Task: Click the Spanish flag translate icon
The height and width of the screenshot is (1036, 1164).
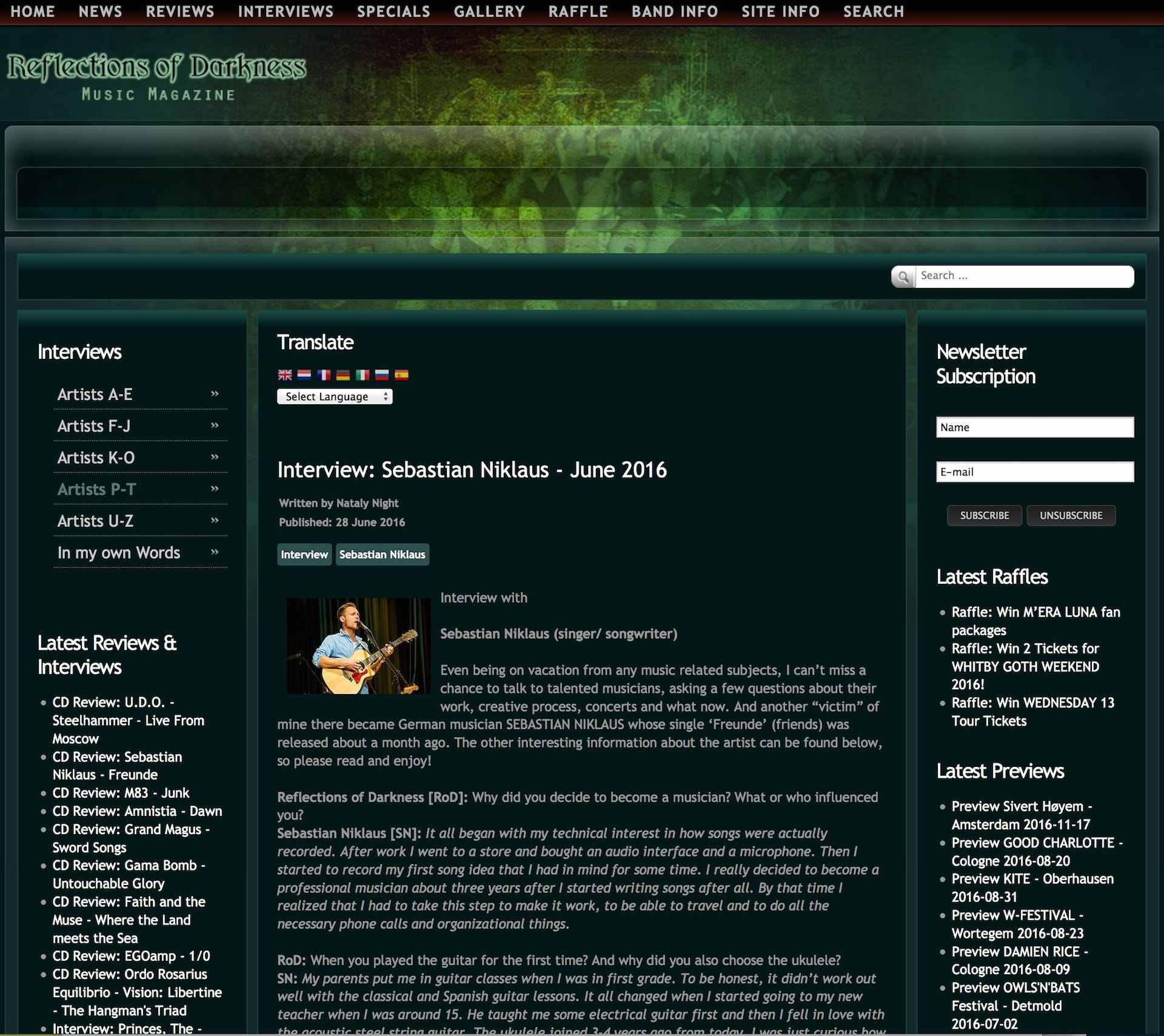Action: click(x=401, y=375)
